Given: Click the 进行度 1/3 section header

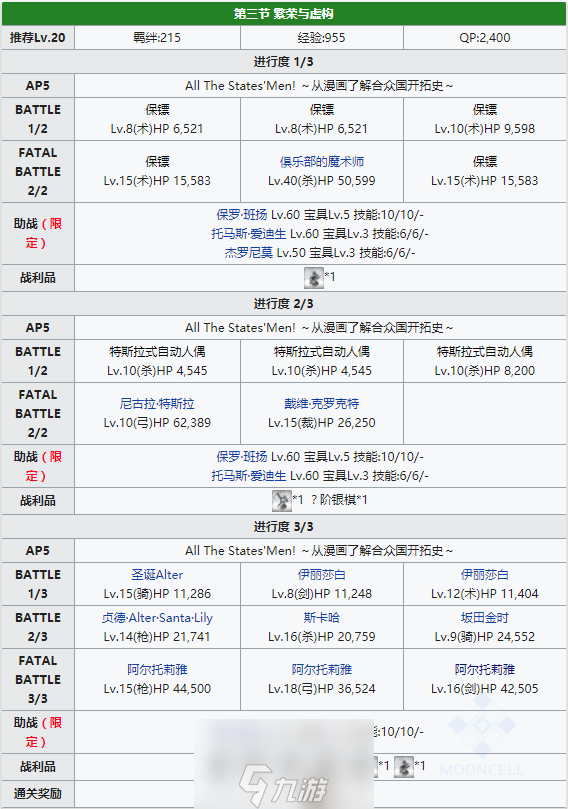Looking at the screenshot, I should 284,62.
